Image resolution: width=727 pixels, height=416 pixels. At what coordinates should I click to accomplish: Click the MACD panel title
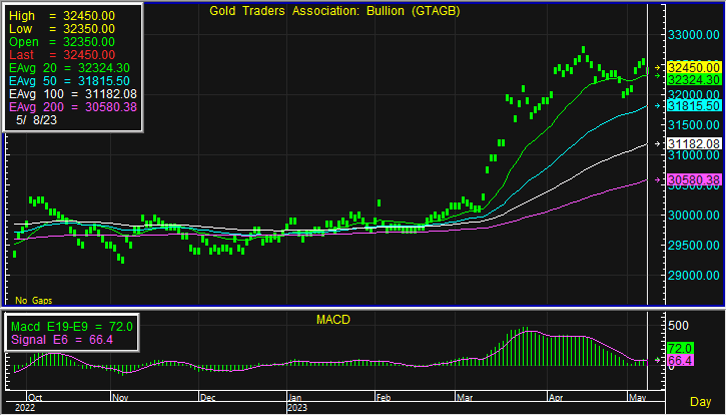coord(330,319)
